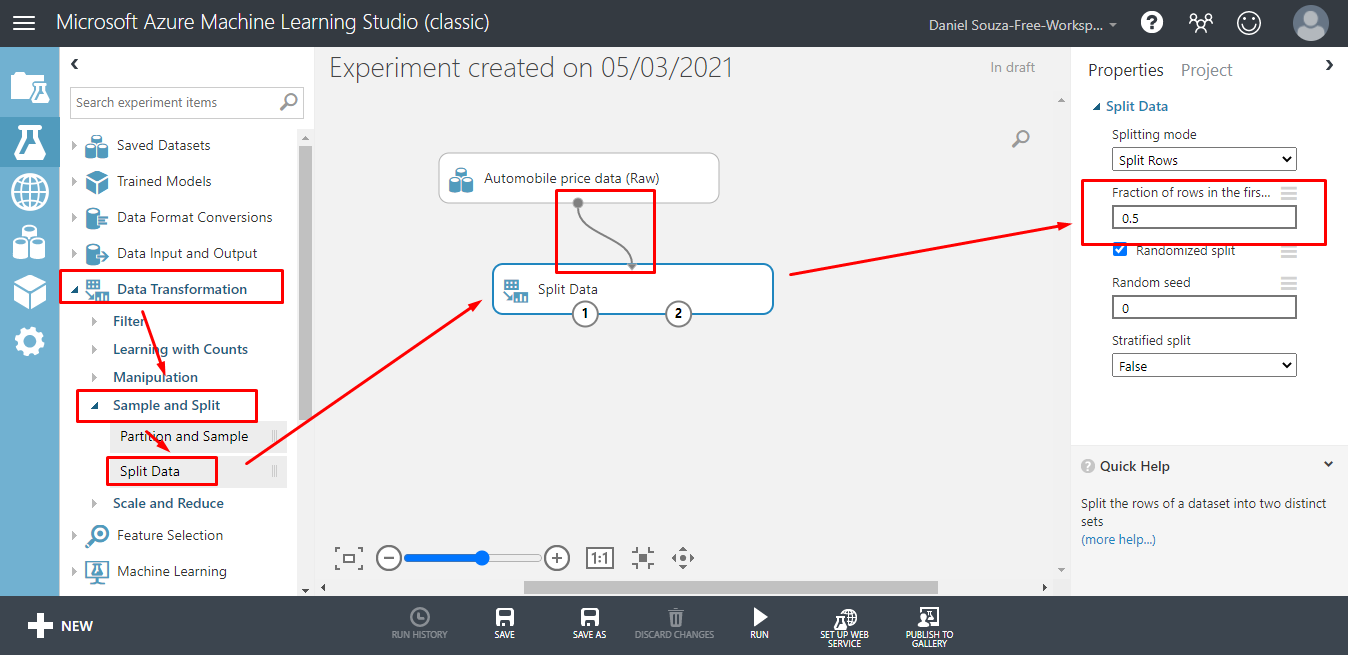The width and height of the screenshot is (1348, 655).
Task: Click the Save button
Action: pos(505,623)
